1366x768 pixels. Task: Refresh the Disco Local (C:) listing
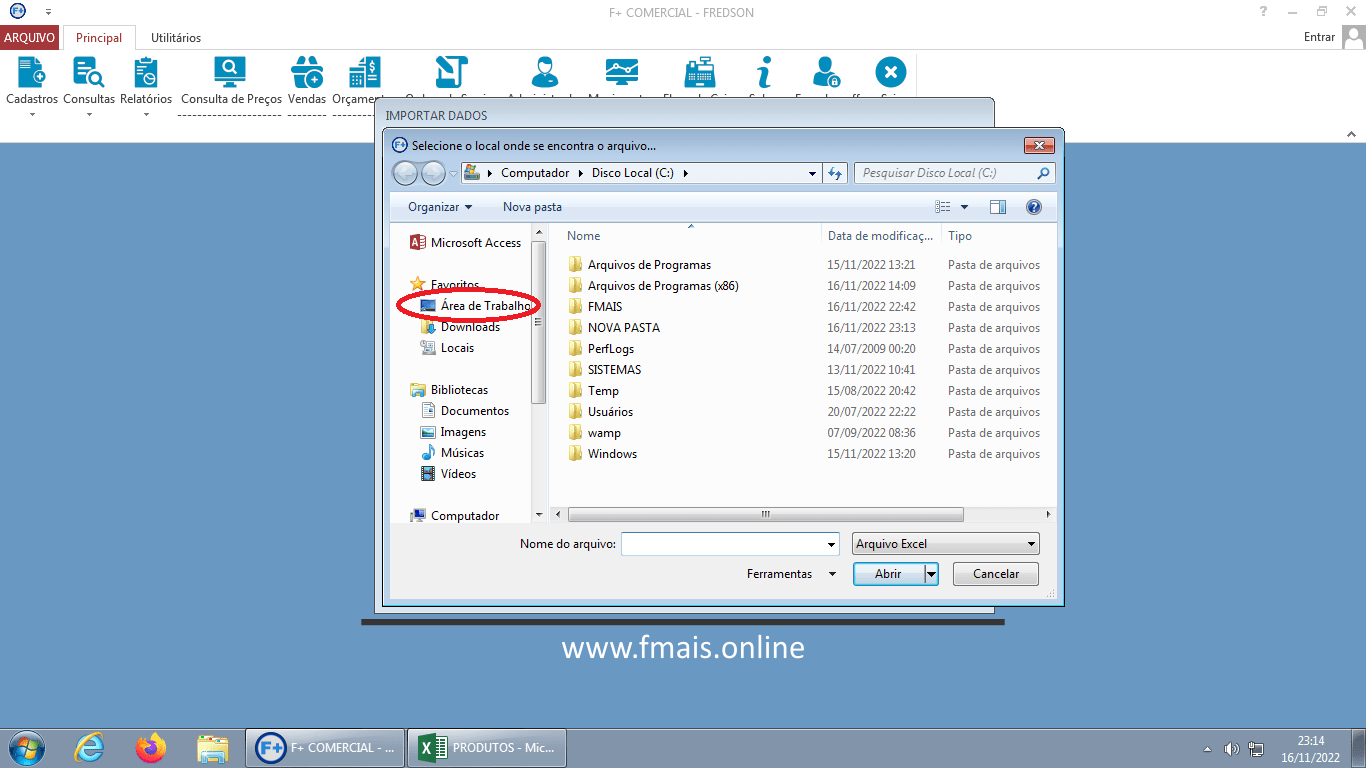click(x=836, y=173)
